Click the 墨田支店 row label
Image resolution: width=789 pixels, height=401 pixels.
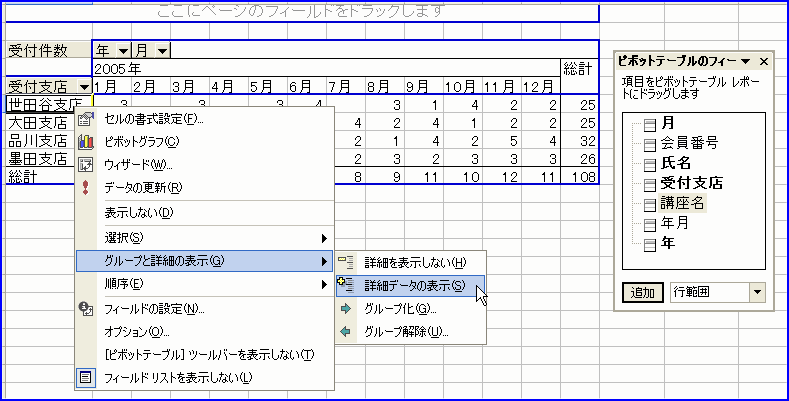[40, 158]
